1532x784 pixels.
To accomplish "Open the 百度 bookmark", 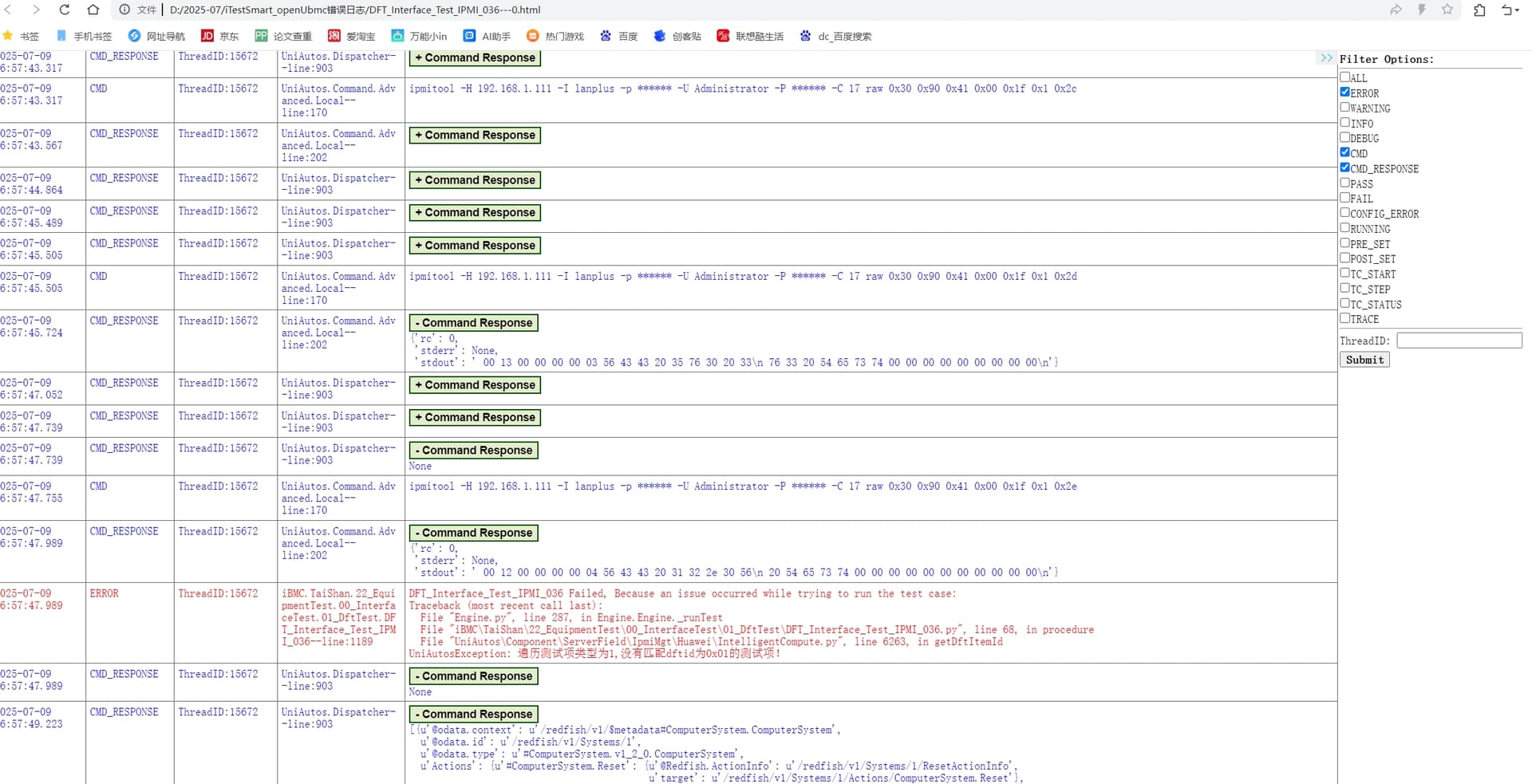I will pyautogui.click(x=619, y=36).
